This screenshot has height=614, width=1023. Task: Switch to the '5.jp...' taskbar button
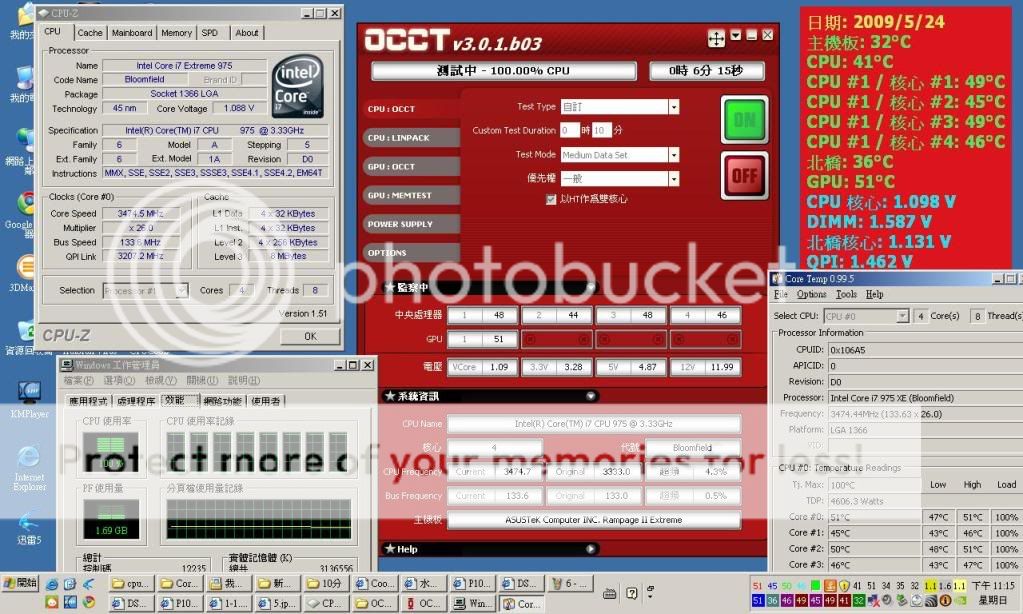tap(277, 604)
